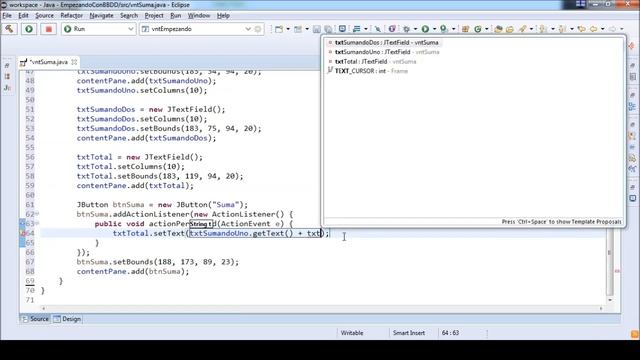Expand the Debug dropdown arrow
The width and height of the screenshot is (640, 360).
tap(416, 29)
